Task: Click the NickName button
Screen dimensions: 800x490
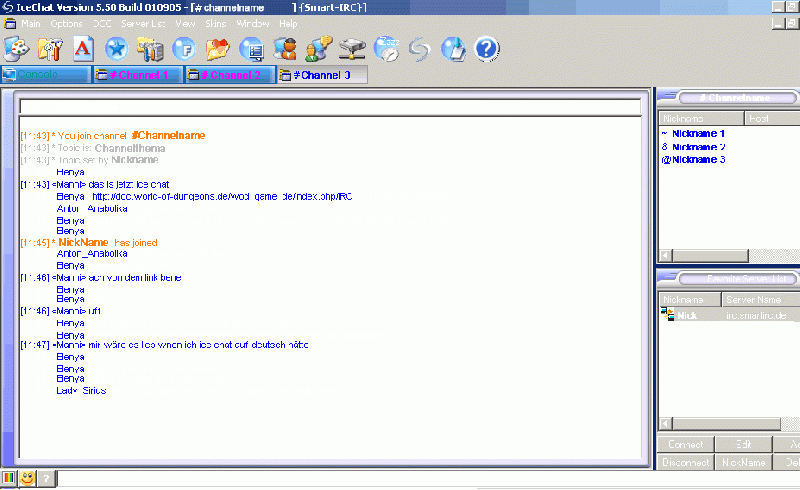Action: [743, 462]
